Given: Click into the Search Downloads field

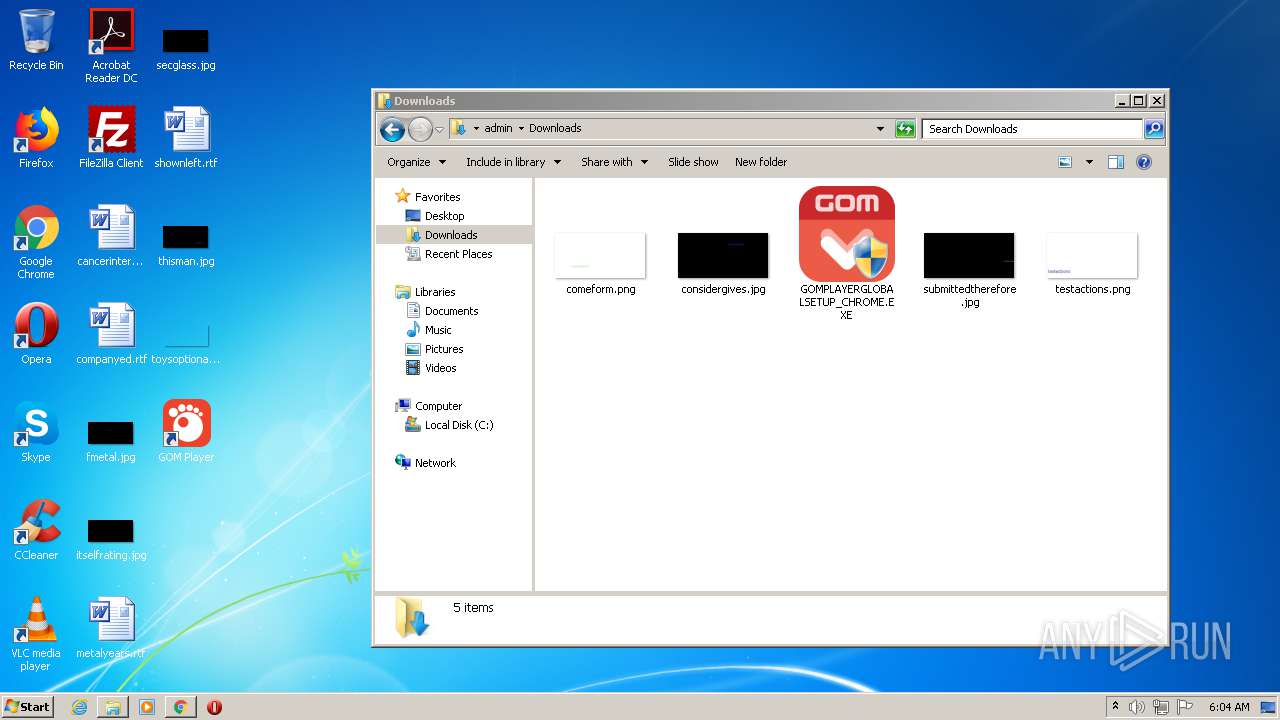Looking at the screenshot, I should pos(1033,129).
